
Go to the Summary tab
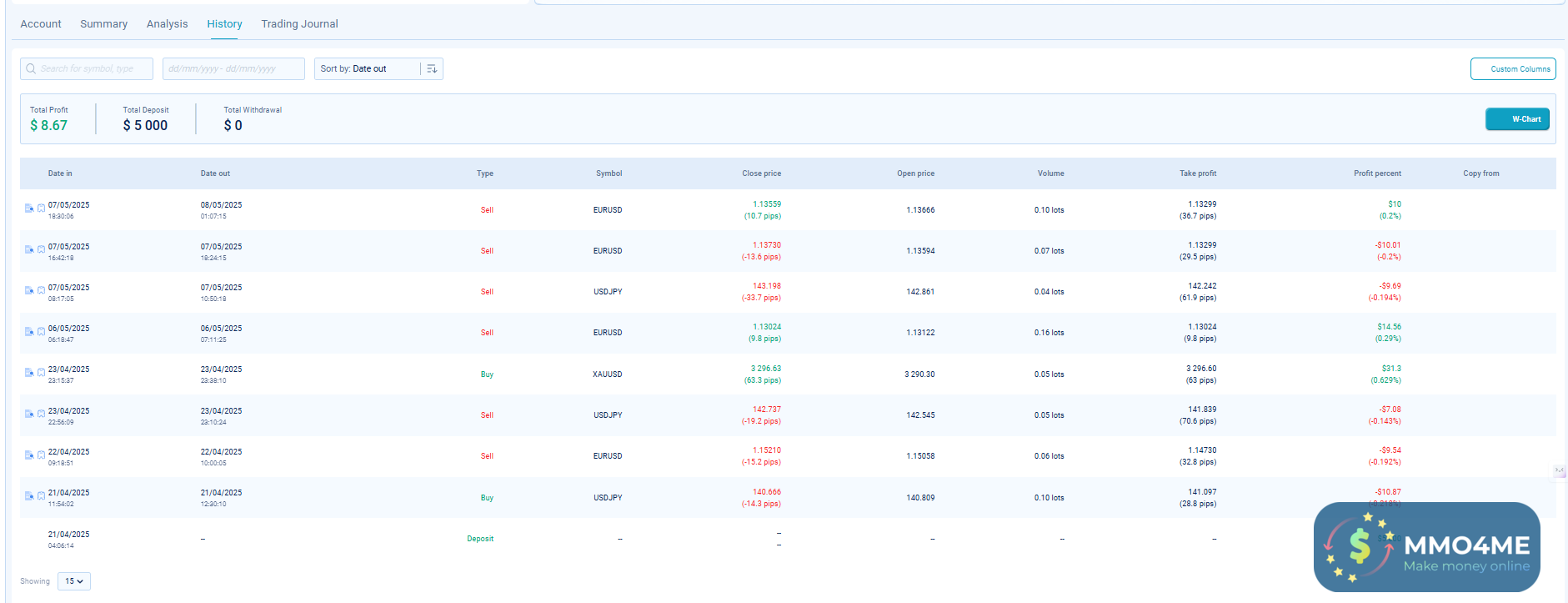[x=103, y=24]
